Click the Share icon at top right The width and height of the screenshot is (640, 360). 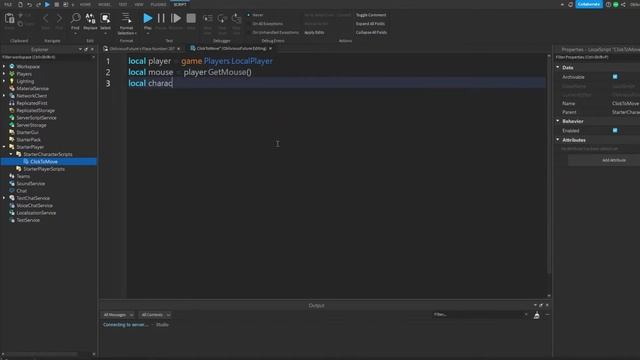click(x=623, y=4)
